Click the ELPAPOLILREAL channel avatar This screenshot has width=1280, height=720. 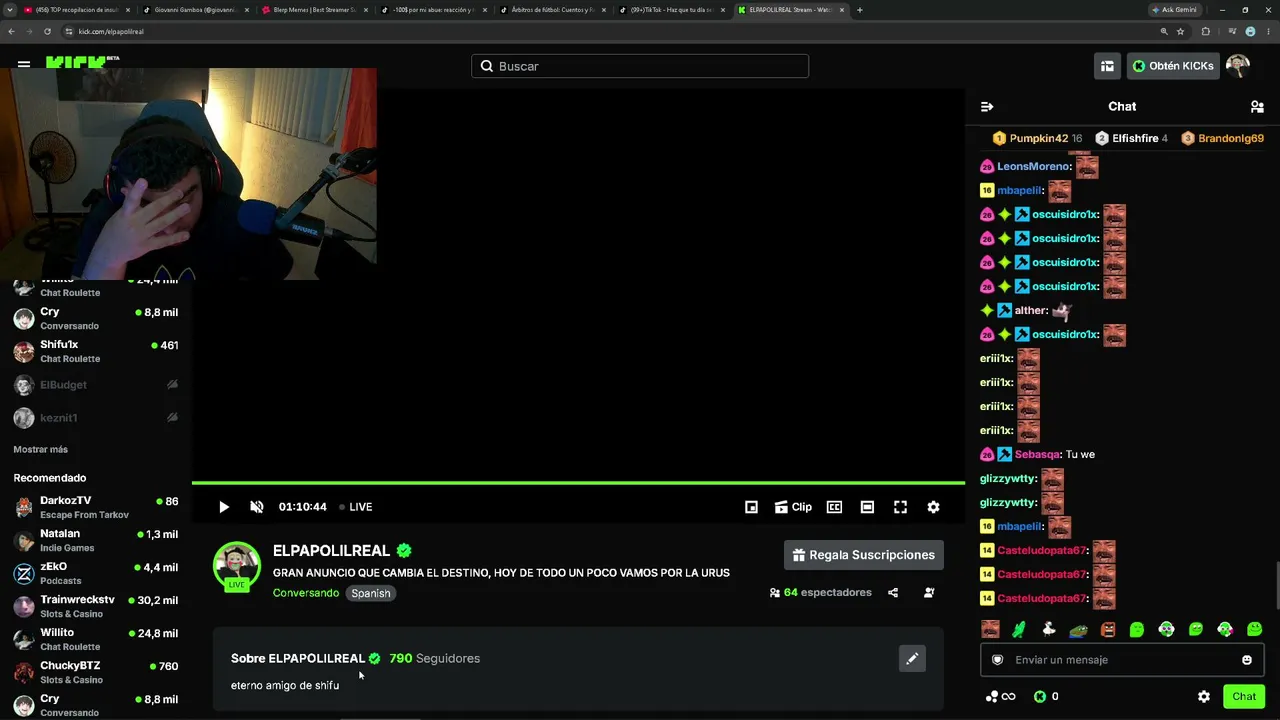[x=237, y=566]
